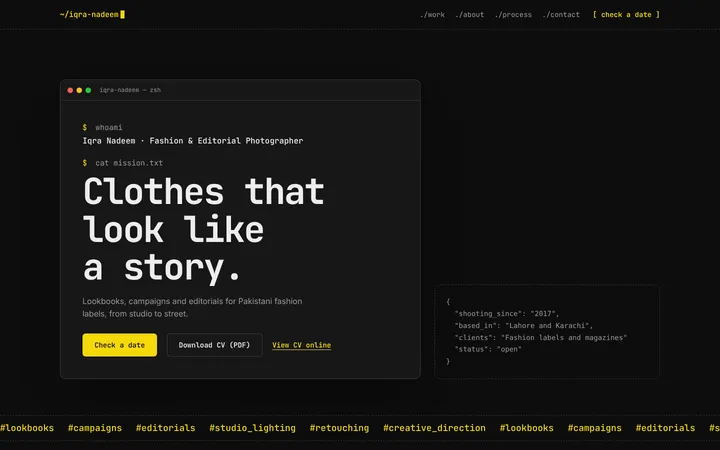
Task: Open the ./about nav link
Action: (x=469, y=15)
